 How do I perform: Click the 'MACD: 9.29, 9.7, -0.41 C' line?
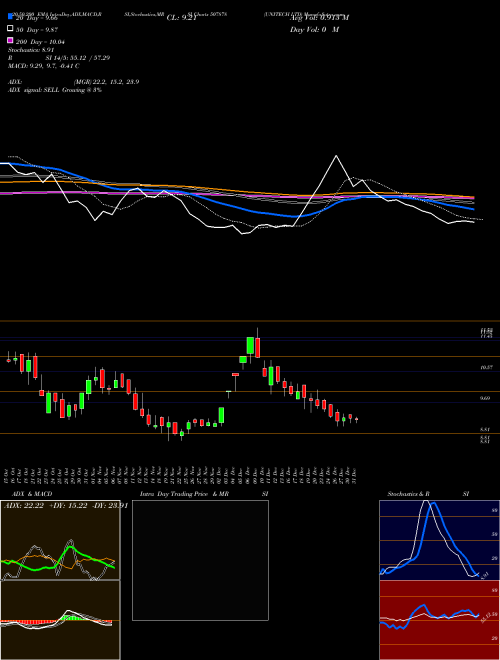[44, 66]
